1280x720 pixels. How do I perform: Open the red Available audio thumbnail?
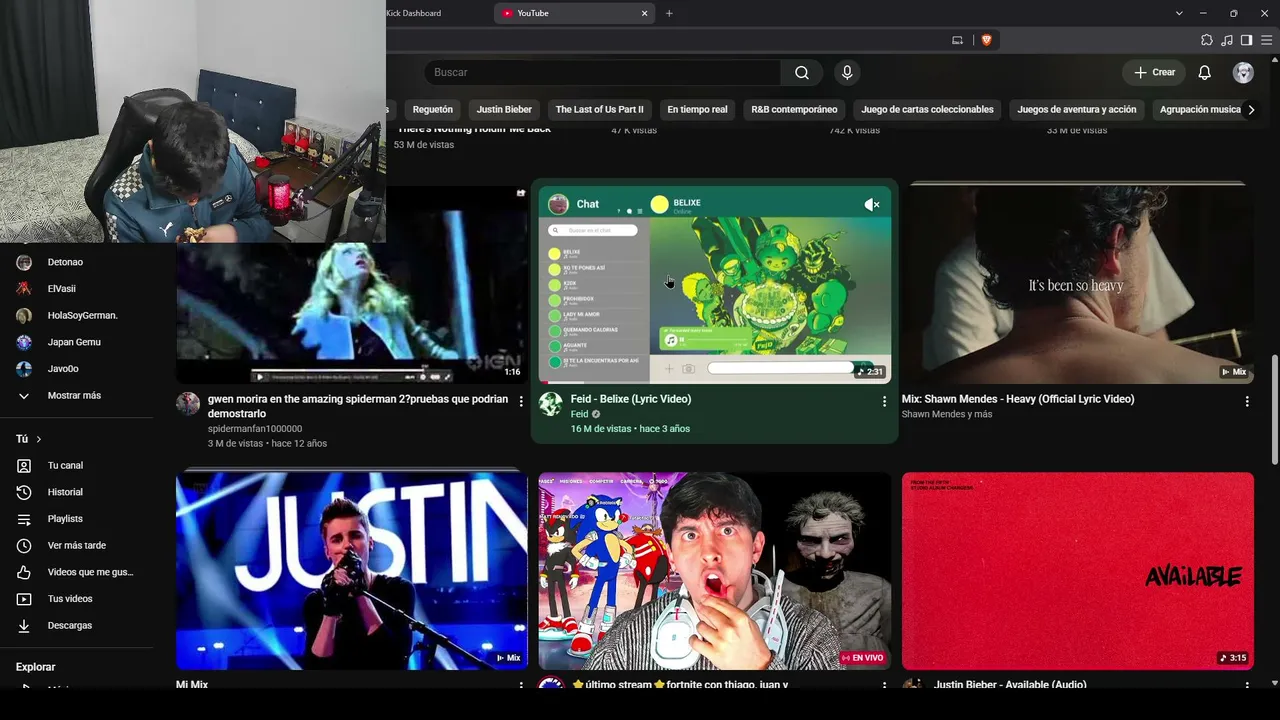pyautogui.click(x=1078, y=570)
